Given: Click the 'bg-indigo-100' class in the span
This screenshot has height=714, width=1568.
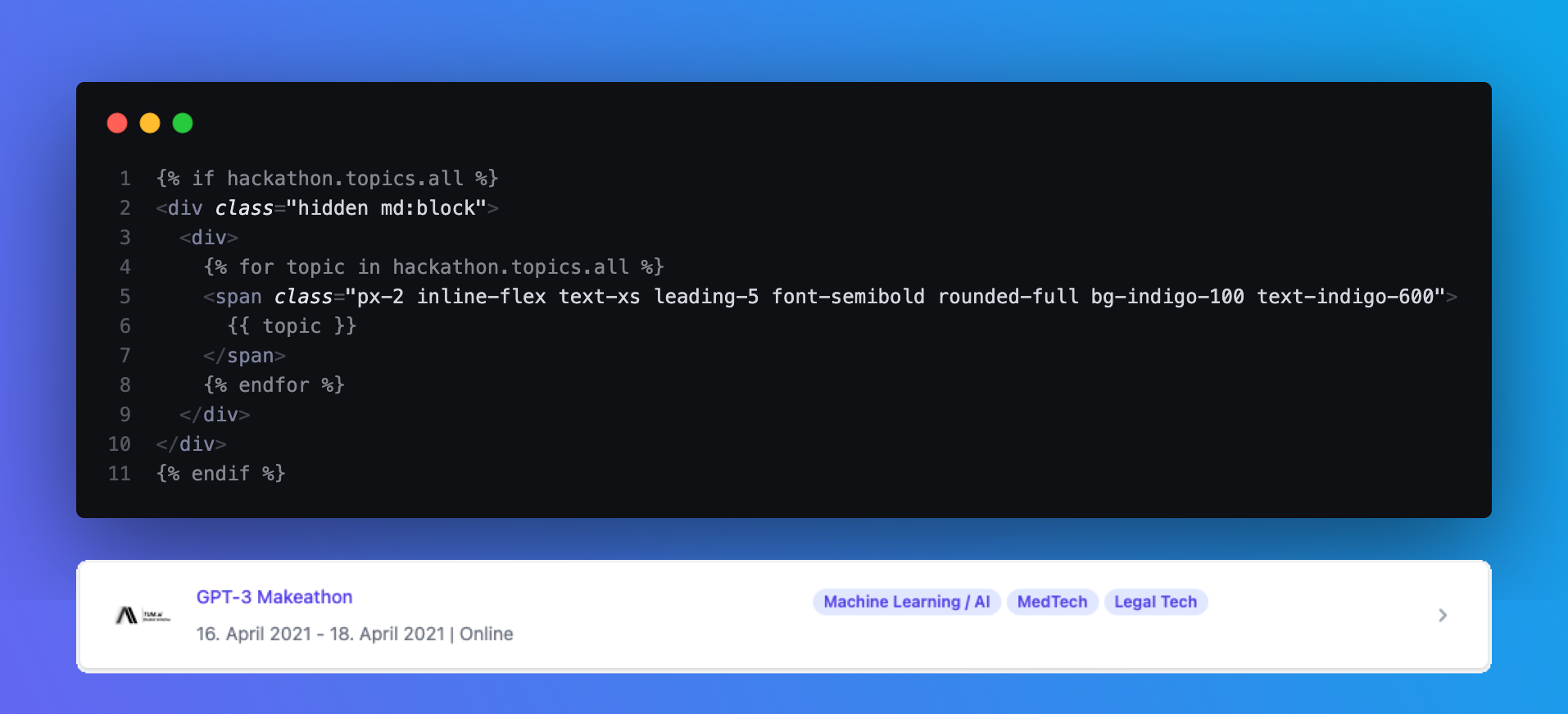Looking at the screenshot, I should click(1167, 297).
